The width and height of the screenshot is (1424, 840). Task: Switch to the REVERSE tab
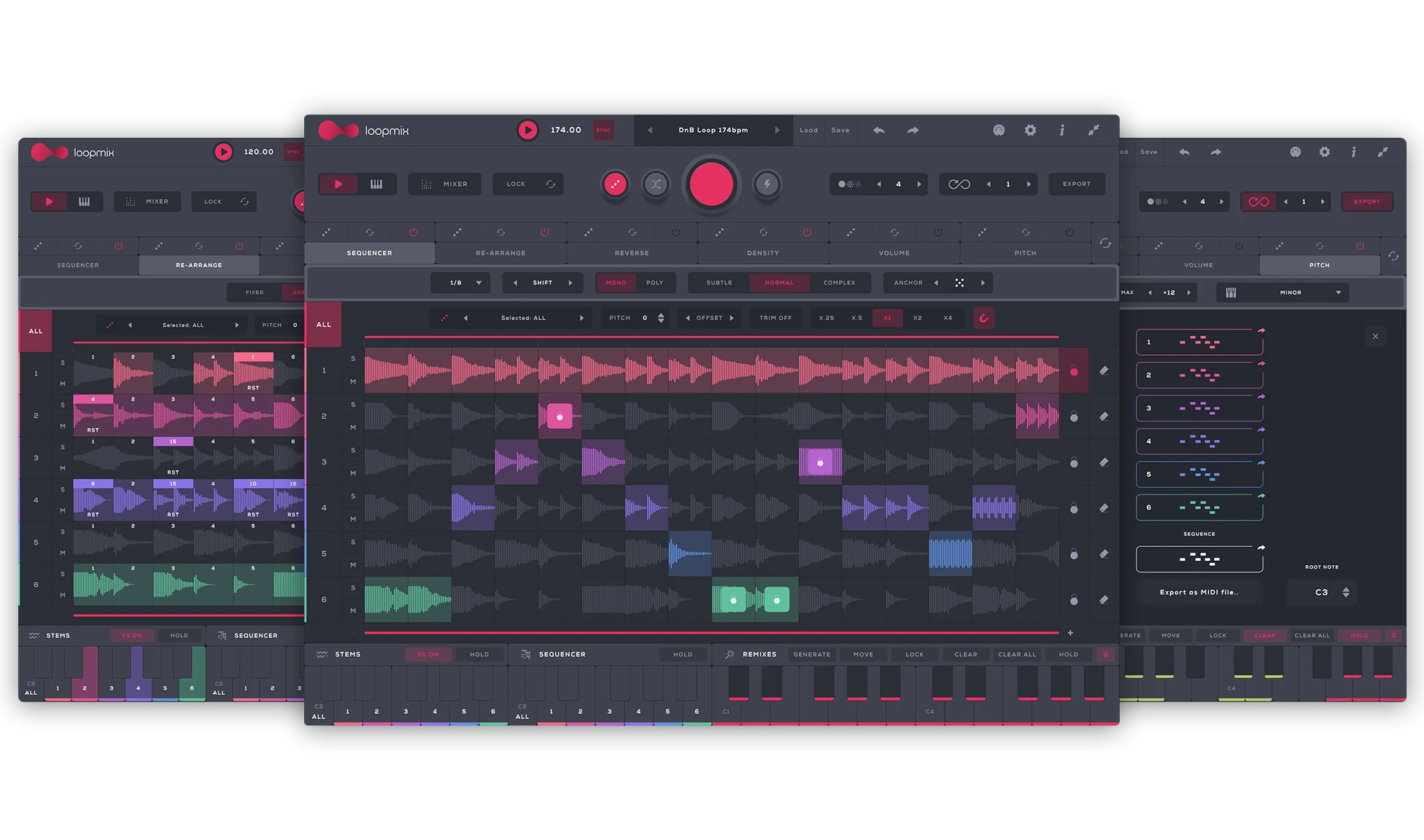click(631, 253)
